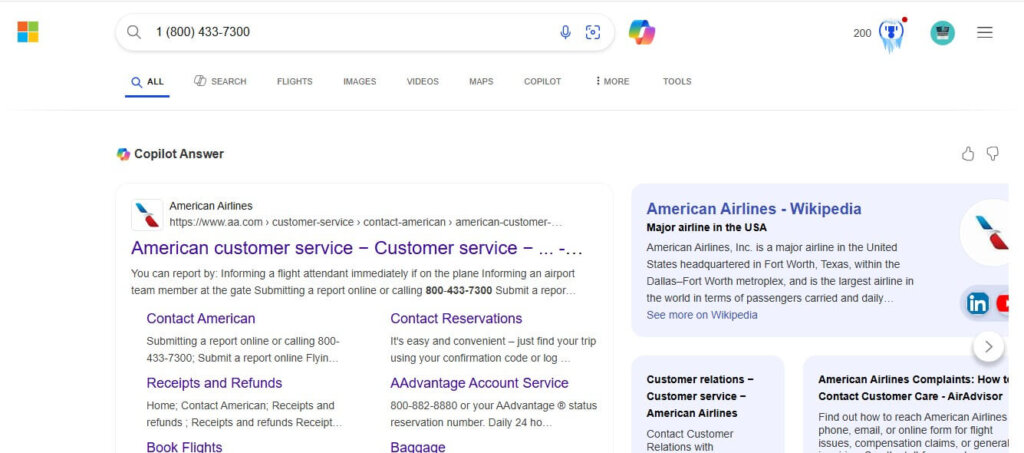Viewport: 1024px width, 453px height.
Task: Click next arrow on knowledge card carousel
Action: coord(989,347)
